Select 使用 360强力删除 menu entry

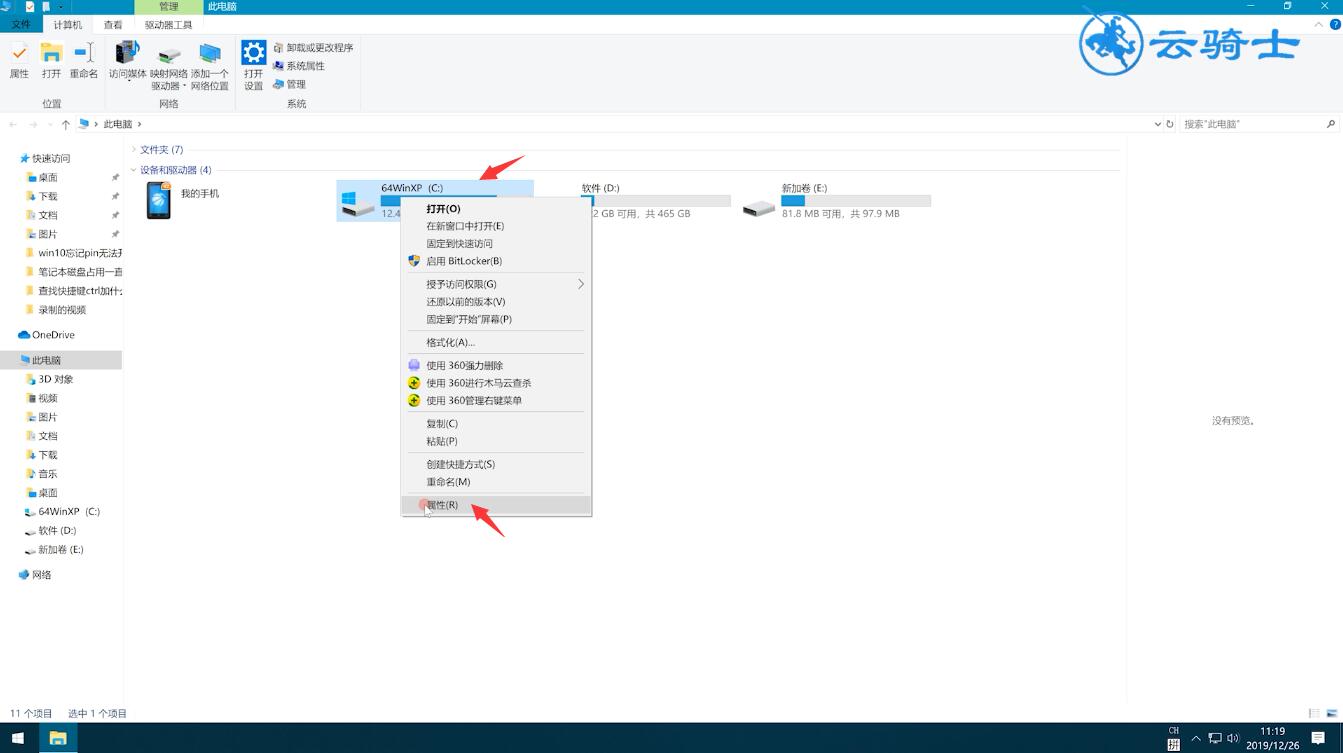coord(496,366)
